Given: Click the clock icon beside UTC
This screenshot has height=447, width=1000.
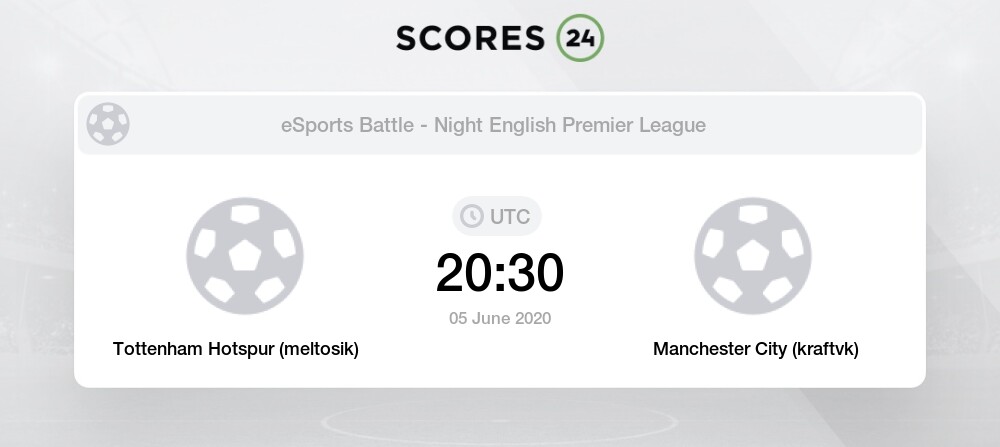Looking at the screenshot, I should 469,215.
